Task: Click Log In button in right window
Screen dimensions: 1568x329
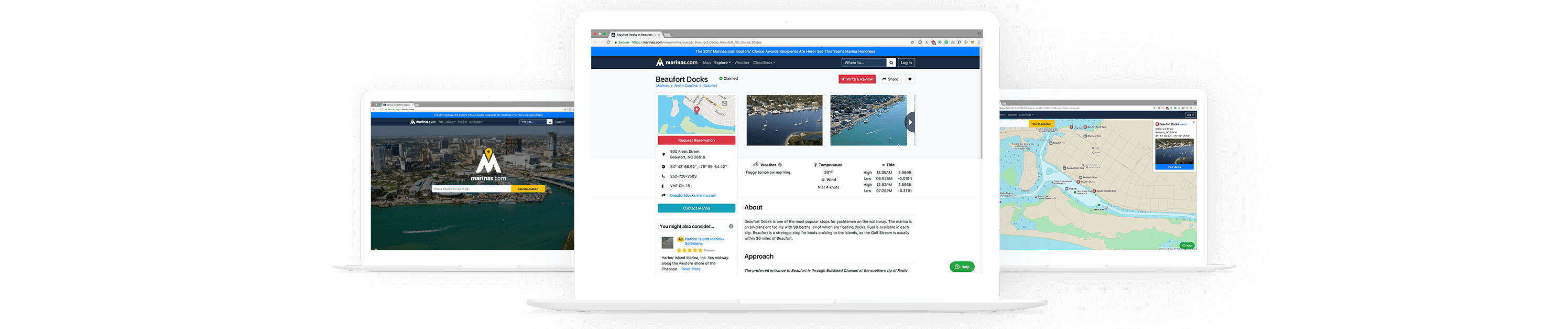Action: [x=1190, y=114]
